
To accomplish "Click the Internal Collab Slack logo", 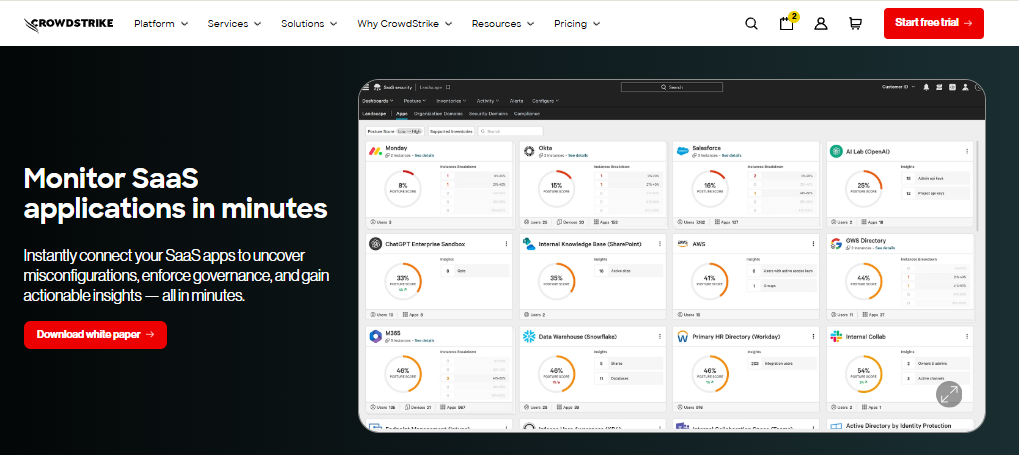I will click(x=836, y=337).
